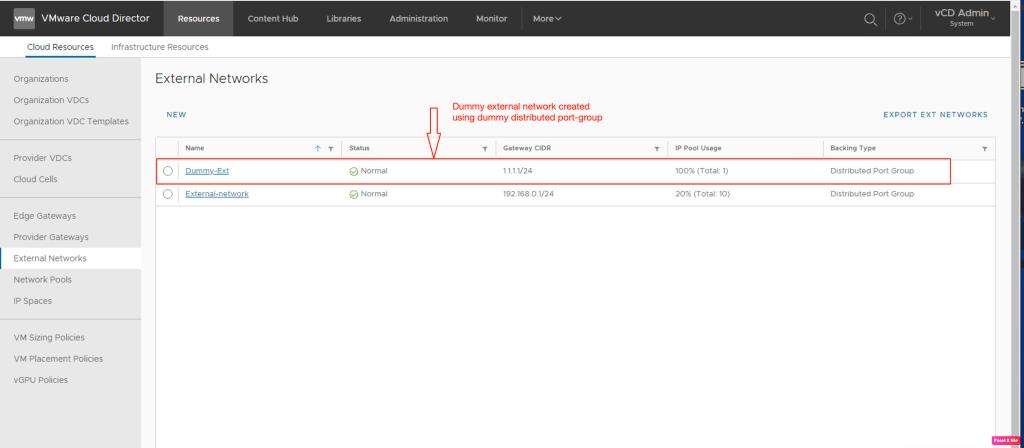Image resolution: width=1024 pixels, height=448 pixels.
Task: Select the Dummy-Ext radio button
Action: (168, 171)
